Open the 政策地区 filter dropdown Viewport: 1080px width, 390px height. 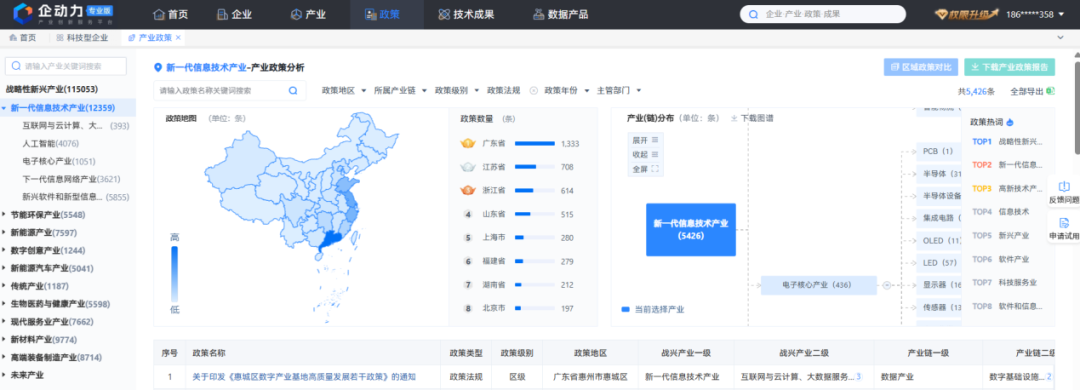[x=344, y=90]
